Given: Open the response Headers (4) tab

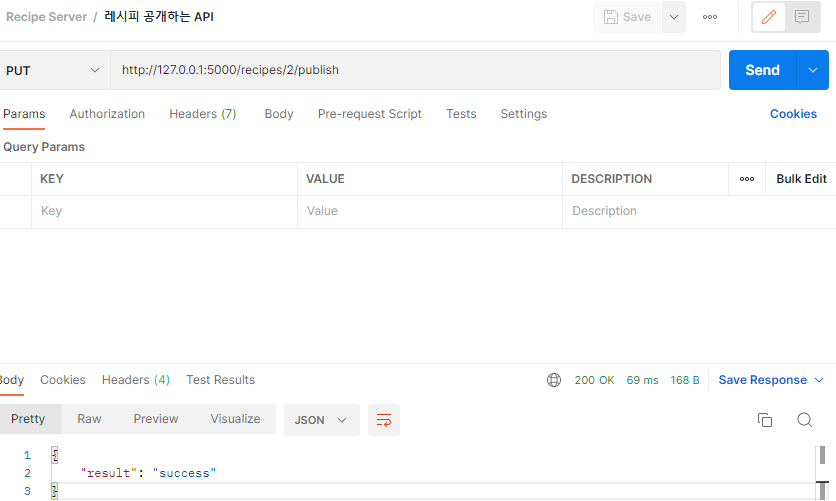Looking at the screenshot, I should coord(136,380).
